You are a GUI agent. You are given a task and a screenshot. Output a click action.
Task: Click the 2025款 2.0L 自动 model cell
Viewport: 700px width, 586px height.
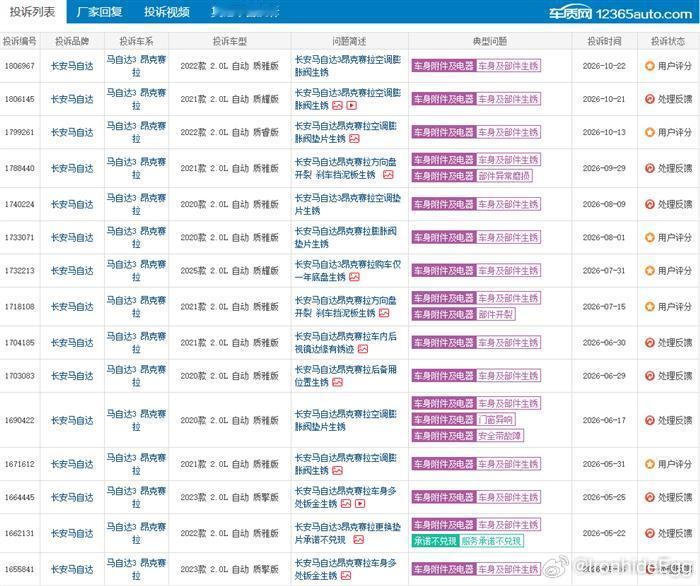pyautogui.click(x=229, y=271)
